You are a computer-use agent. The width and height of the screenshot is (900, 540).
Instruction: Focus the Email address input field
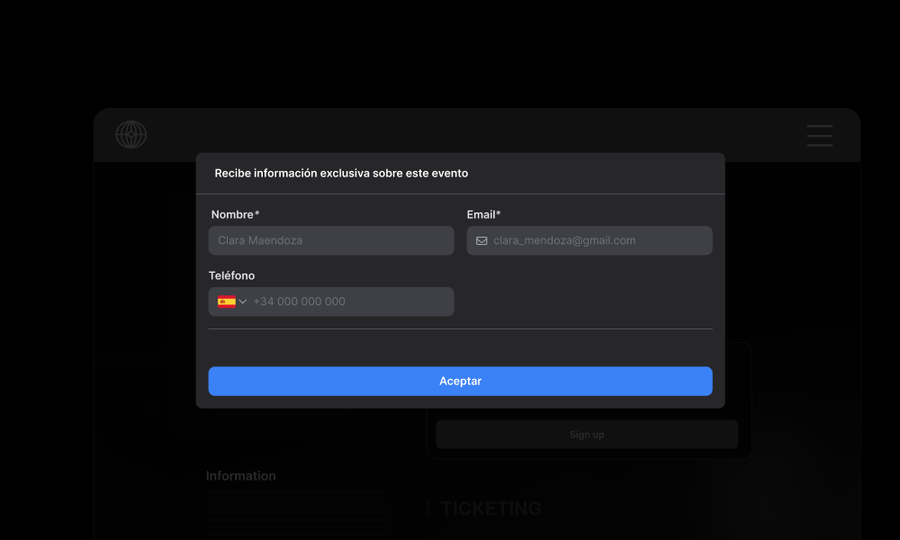tap(589, 240)
